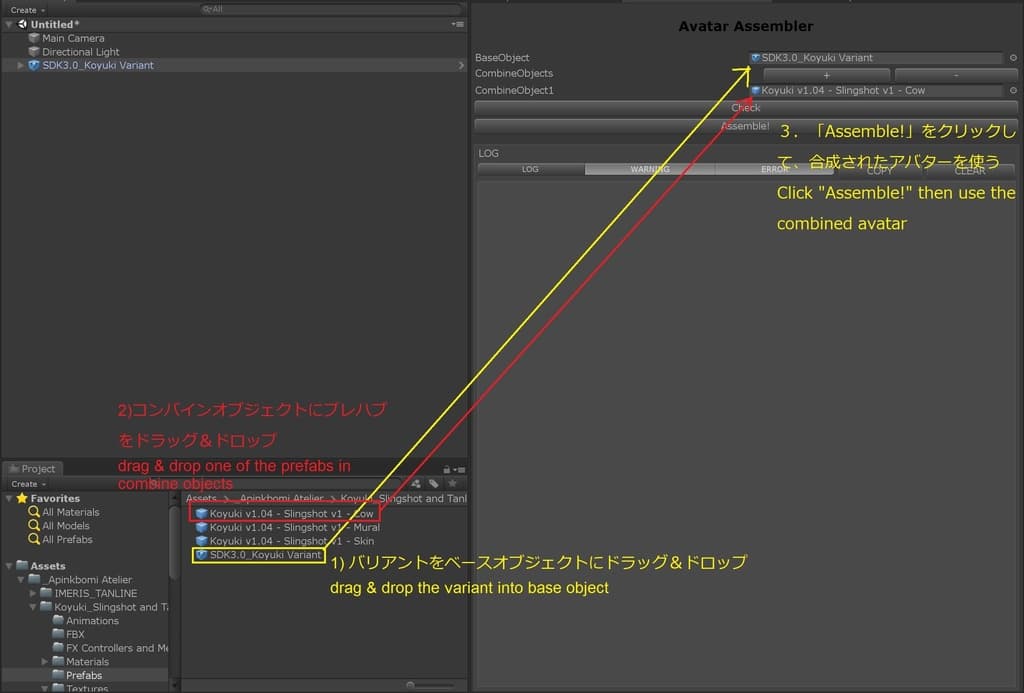
Task: Click the object picker circle for CombineObject1
Action: coord(1012,91)
